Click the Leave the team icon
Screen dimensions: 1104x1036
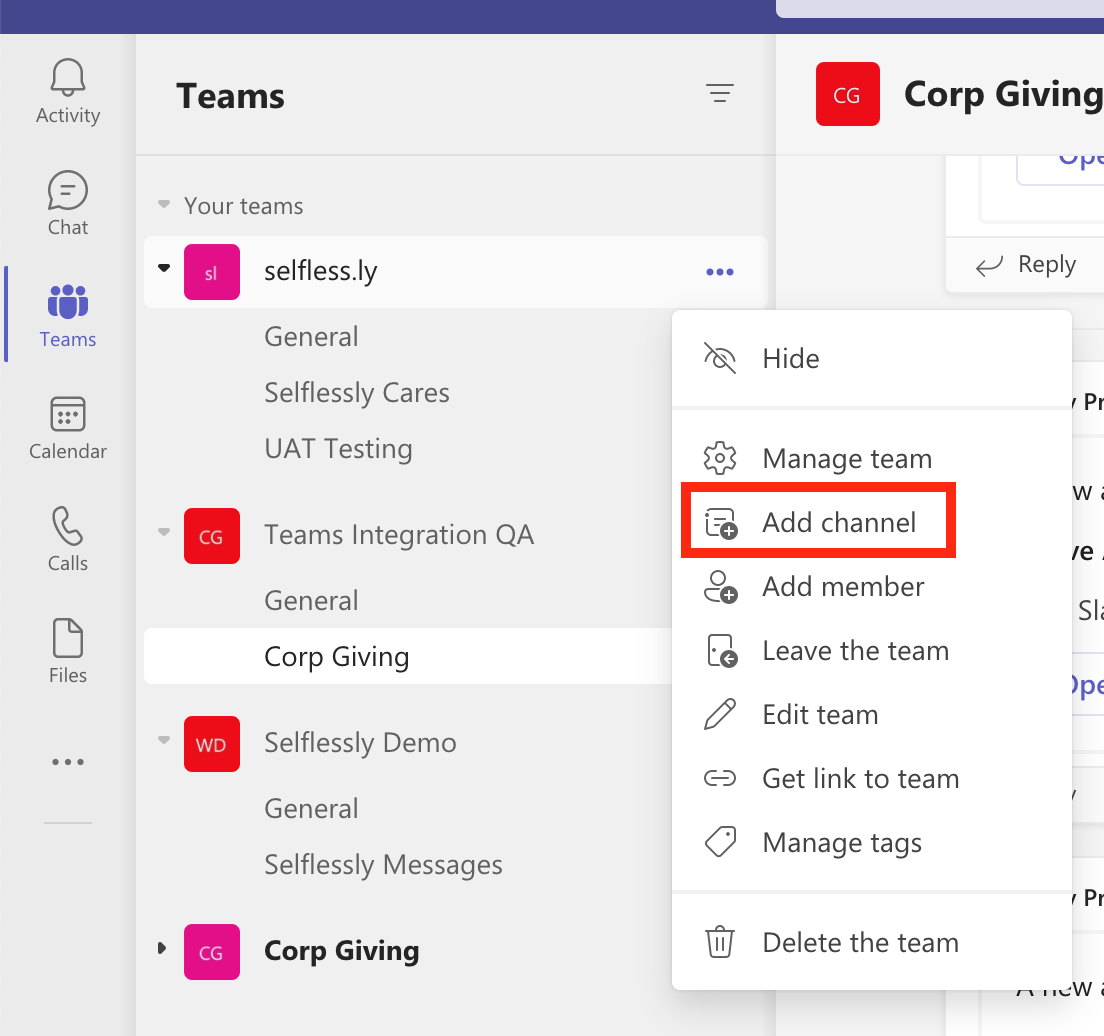pyautogui.click(x=721, y=651)
